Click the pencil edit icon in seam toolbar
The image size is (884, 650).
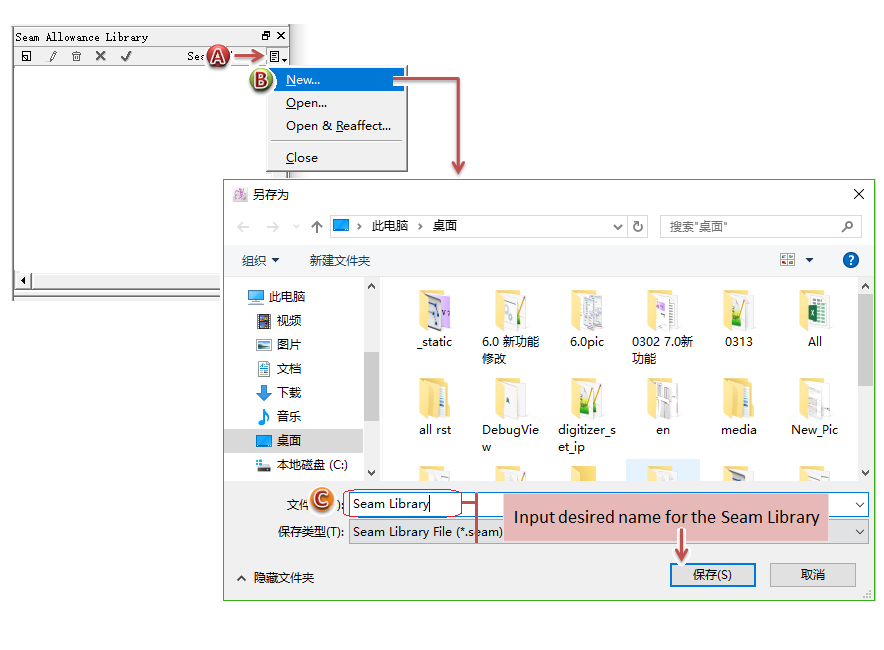(53, 57)
